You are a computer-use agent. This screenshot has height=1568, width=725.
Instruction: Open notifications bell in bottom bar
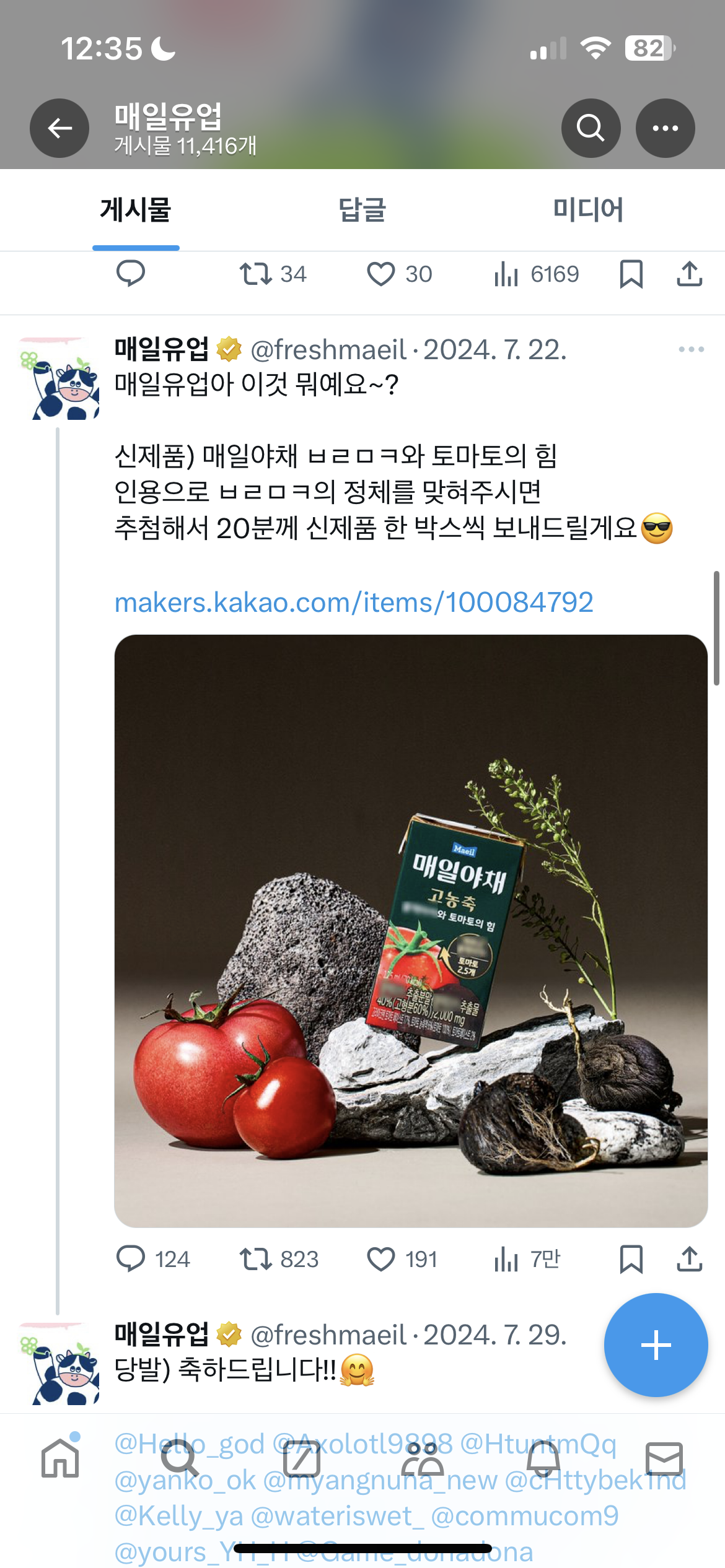click(543, 1458)
